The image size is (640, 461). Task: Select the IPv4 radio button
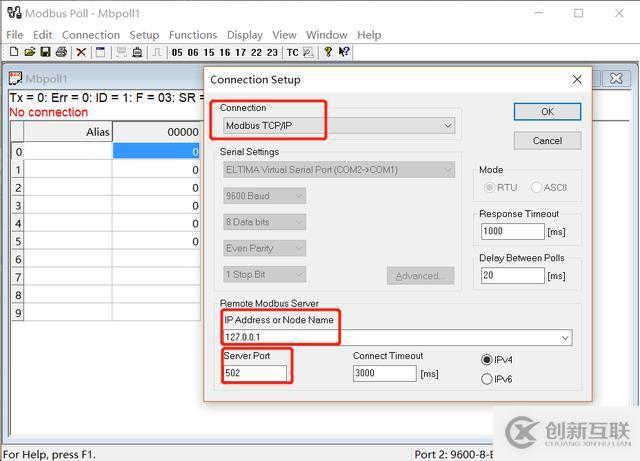point(486,360)
